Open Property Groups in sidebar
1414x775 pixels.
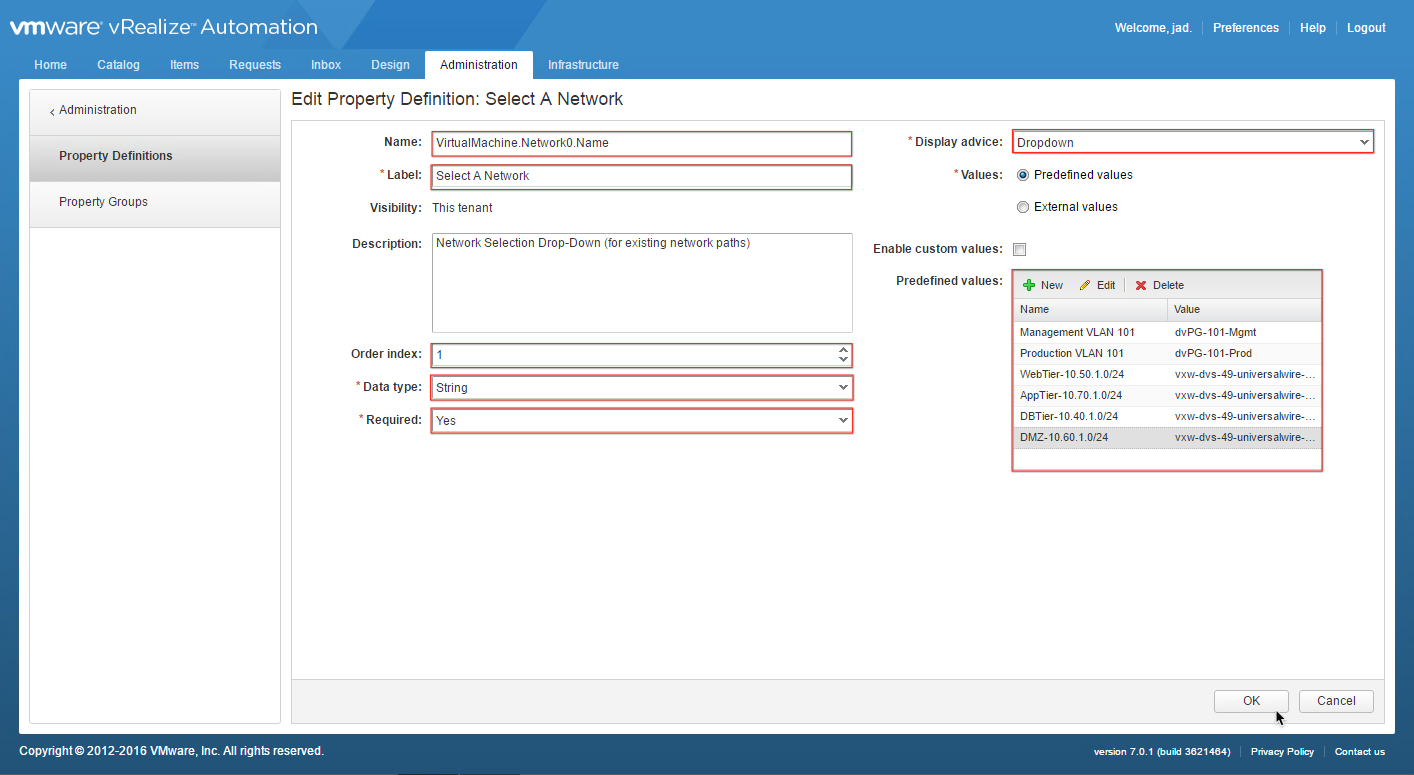155,203
